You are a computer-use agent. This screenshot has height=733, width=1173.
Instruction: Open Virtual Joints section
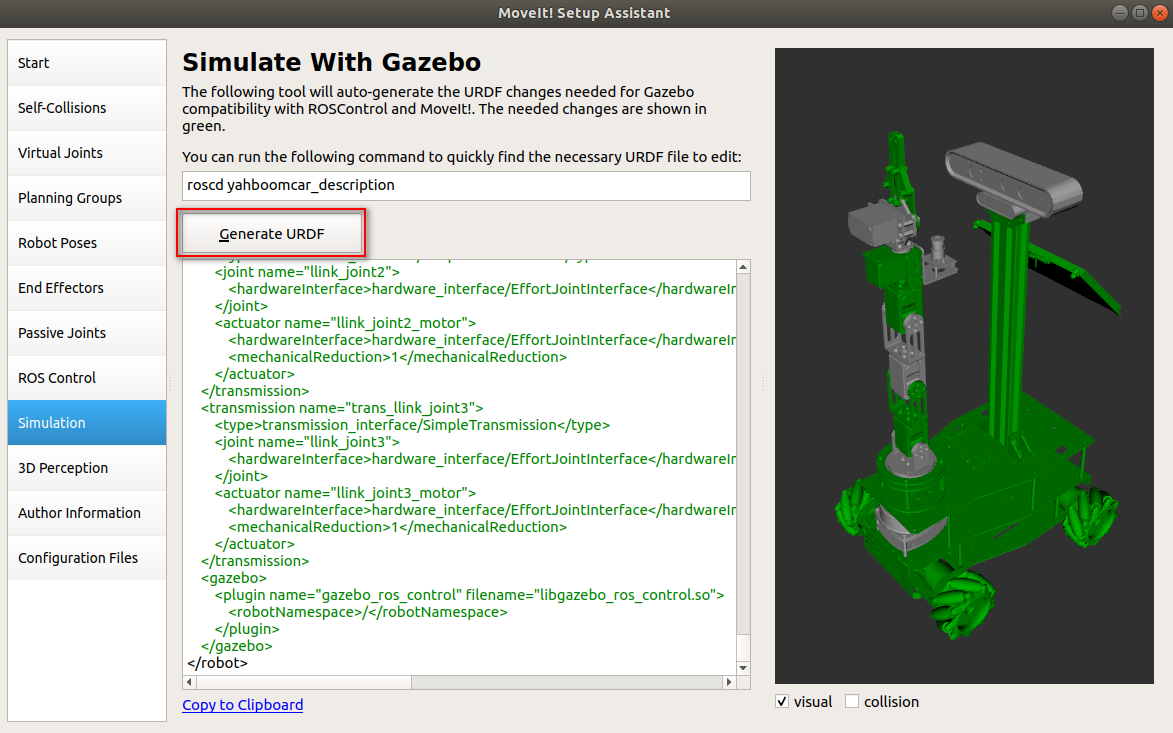tap(87, 153)
